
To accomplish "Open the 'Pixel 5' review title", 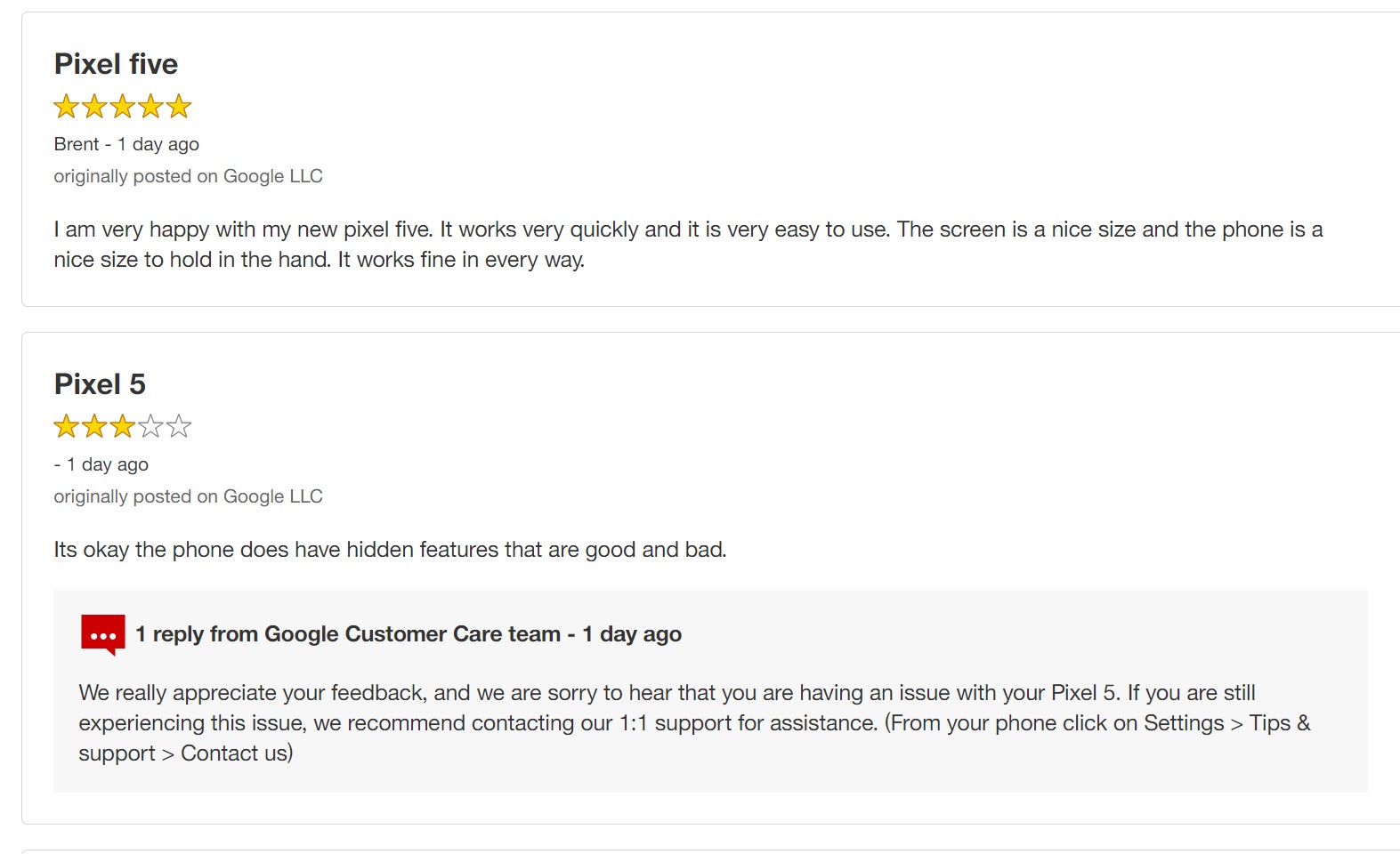I will point(100,384).
